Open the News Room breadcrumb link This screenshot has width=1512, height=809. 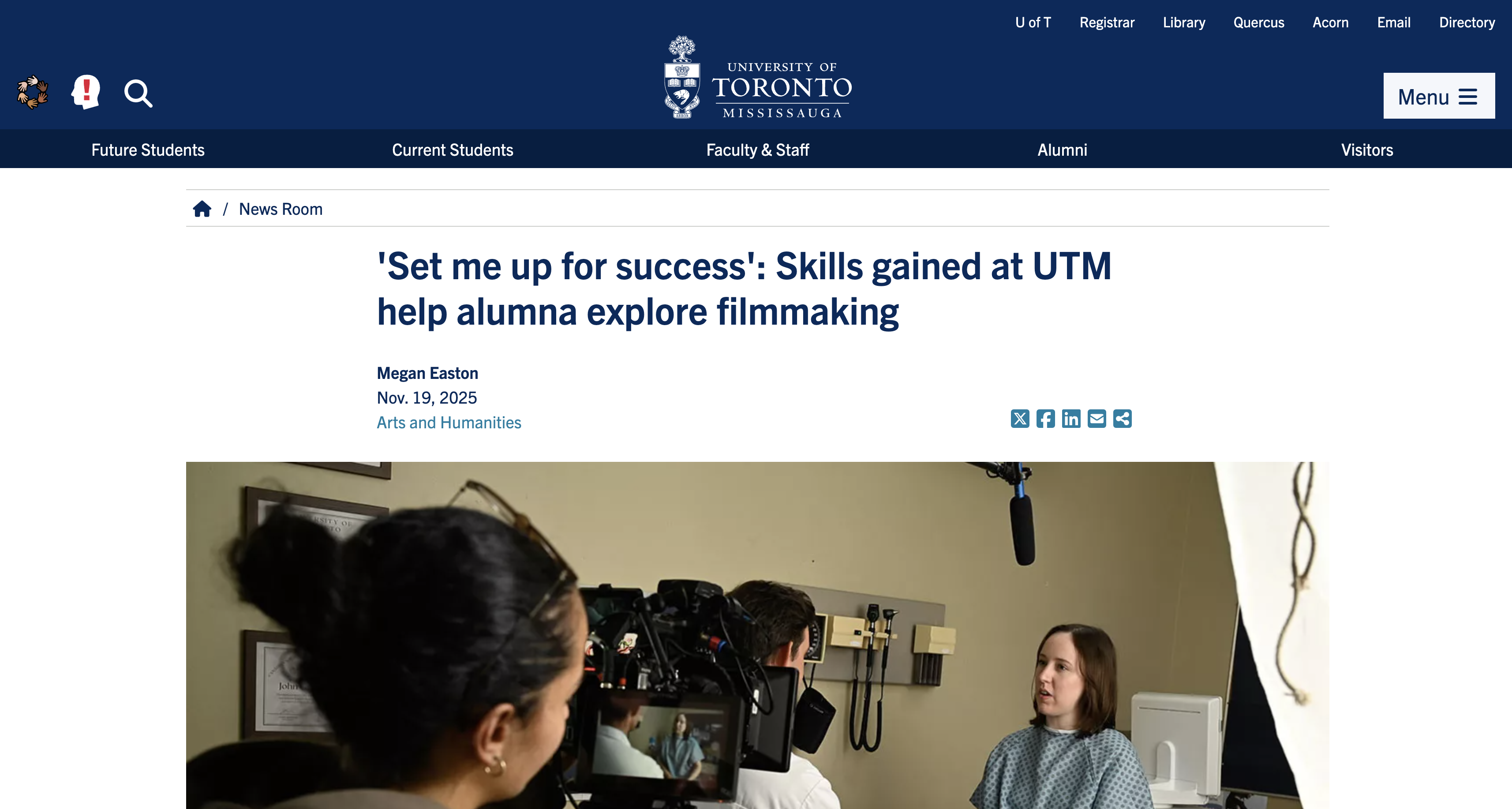coord(281,209)
